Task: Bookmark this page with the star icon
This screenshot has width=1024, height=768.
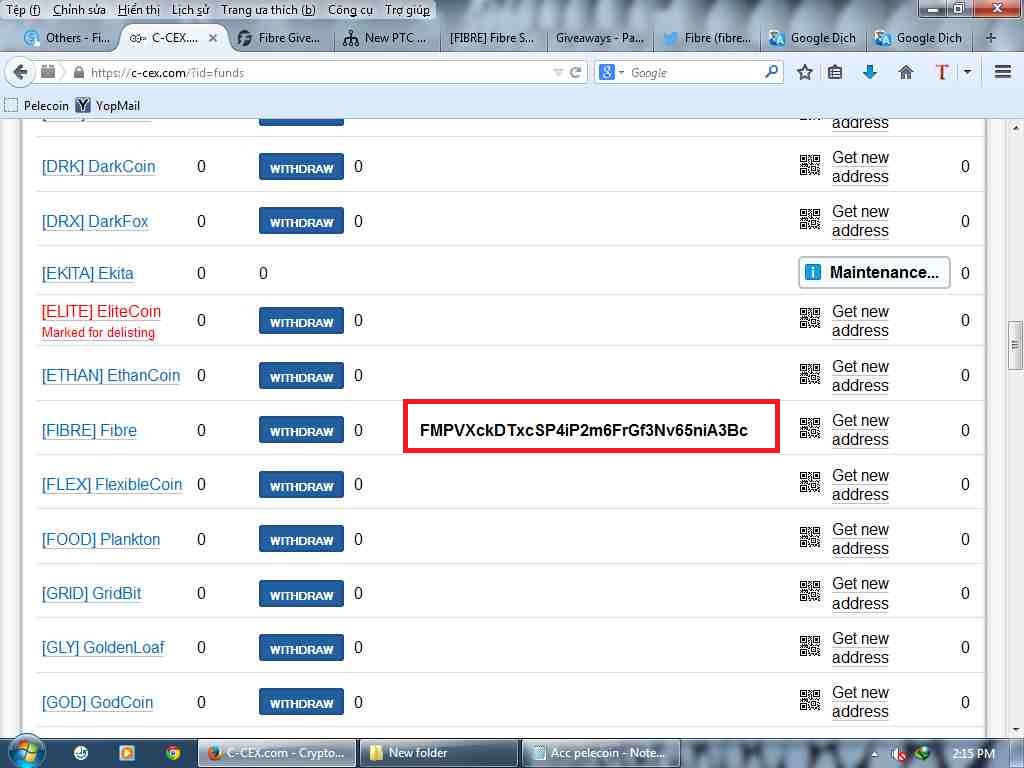Action: (805, 72)
